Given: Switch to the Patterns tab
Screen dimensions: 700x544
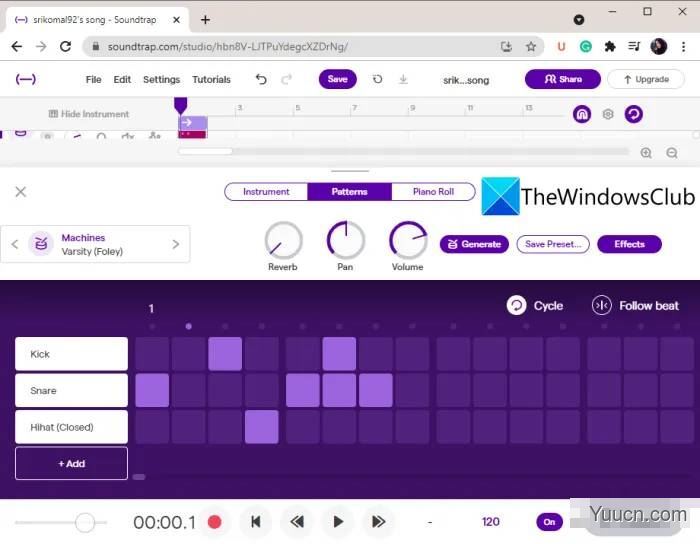Looking at the screenshot, I should pos(350,192).
